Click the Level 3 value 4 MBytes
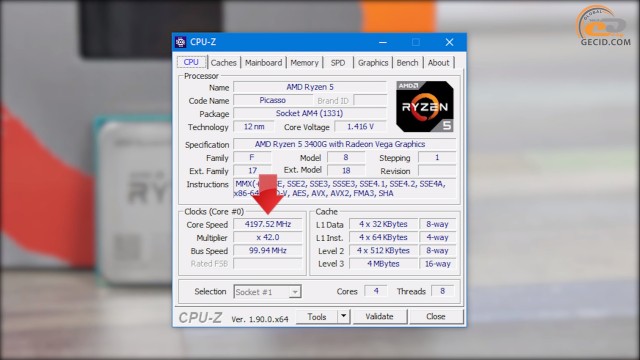640x360 pixels. (x=383, y=264)
